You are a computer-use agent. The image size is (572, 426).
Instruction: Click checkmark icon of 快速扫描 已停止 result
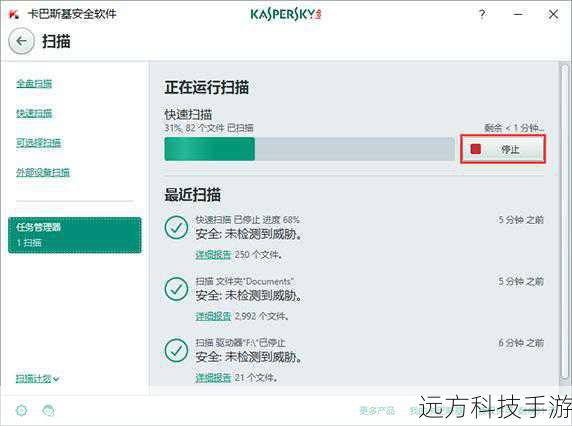pos(176,227)
